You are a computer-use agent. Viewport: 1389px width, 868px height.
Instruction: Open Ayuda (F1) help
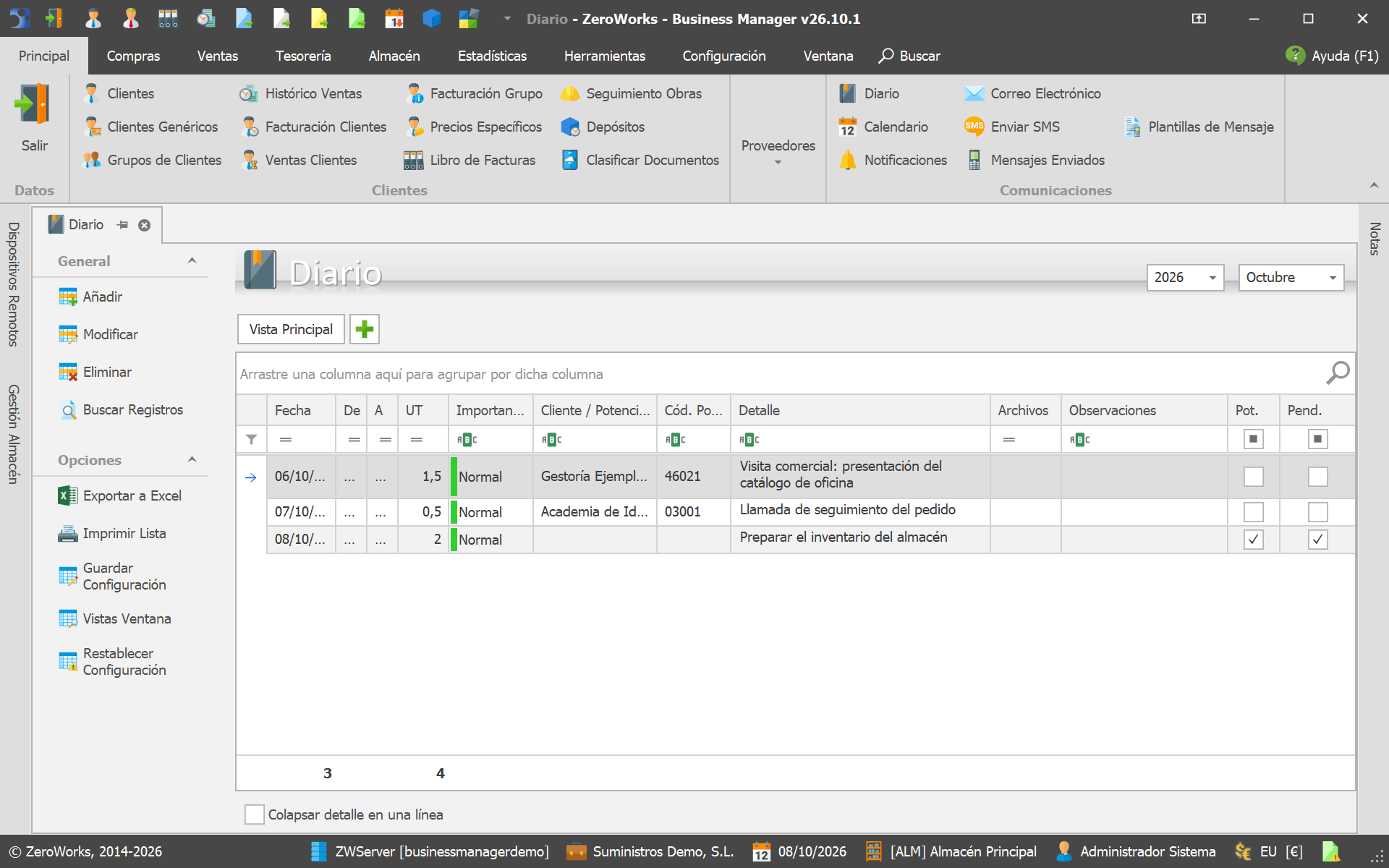[1333, 56]
